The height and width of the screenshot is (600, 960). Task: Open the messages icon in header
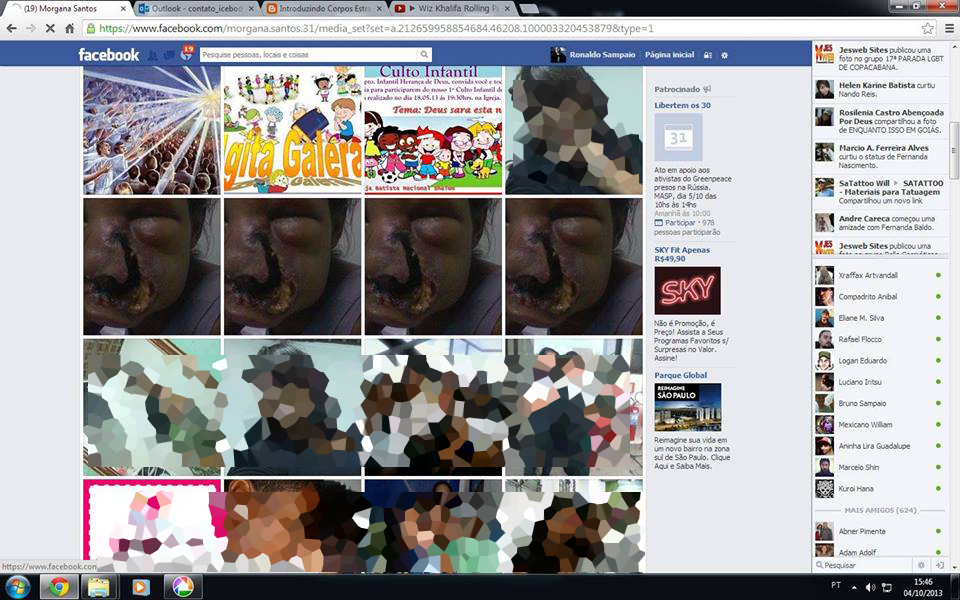click(x=169, y=55)
